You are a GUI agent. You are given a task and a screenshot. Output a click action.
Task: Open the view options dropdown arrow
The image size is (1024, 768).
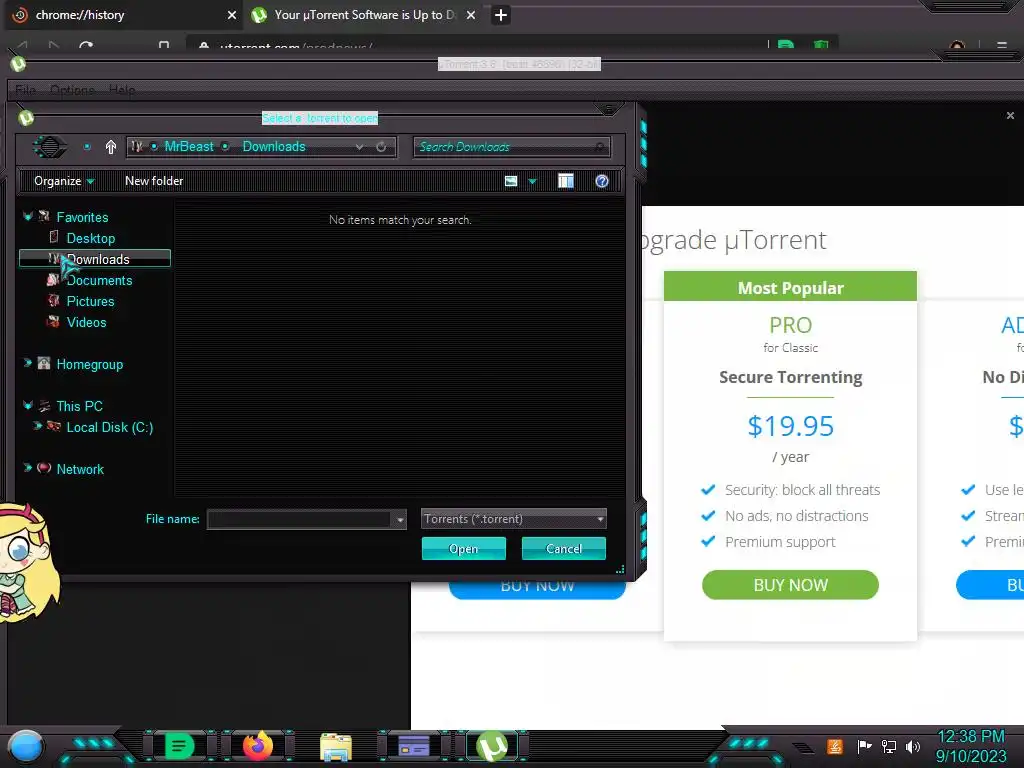tap(532, 182)
